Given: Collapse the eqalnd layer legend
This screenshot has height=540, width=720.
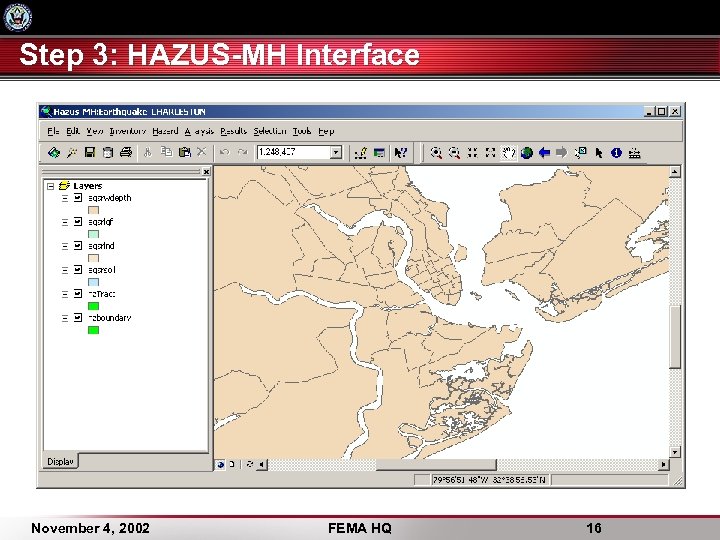Looking at the screenshot, I should tap(65, 246).
